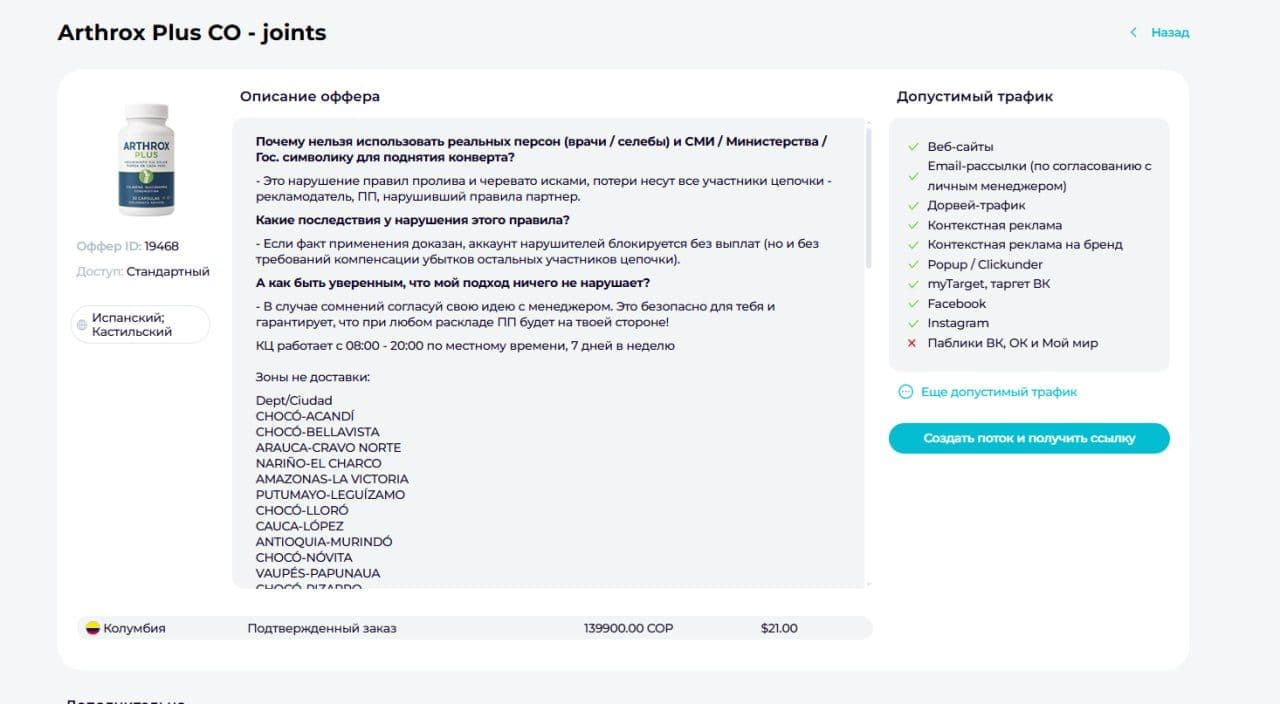Image resolution: width=1280 pixels, height=704 pixels.
Task: Click the scroll down arrow in description
Action: tap(867, 583)
